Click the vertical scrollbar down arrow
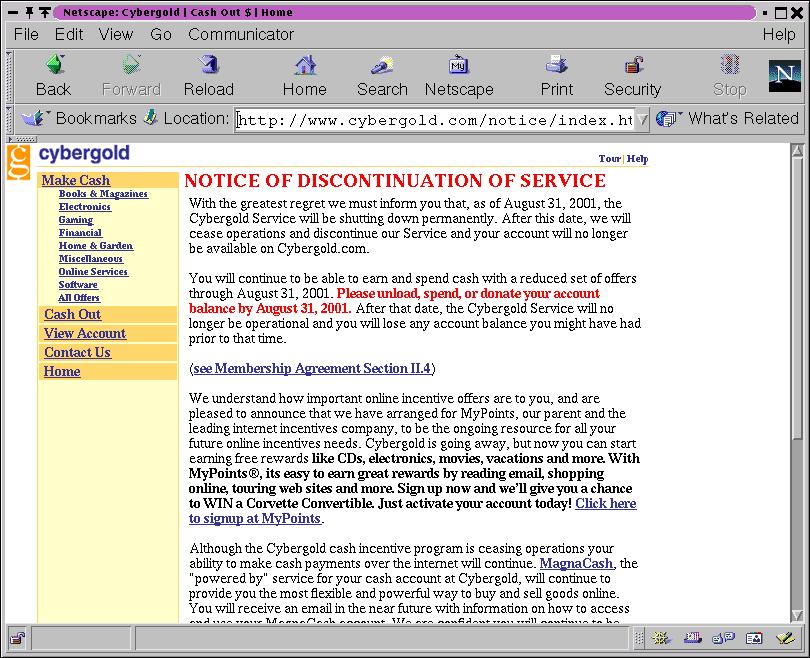 797,614
